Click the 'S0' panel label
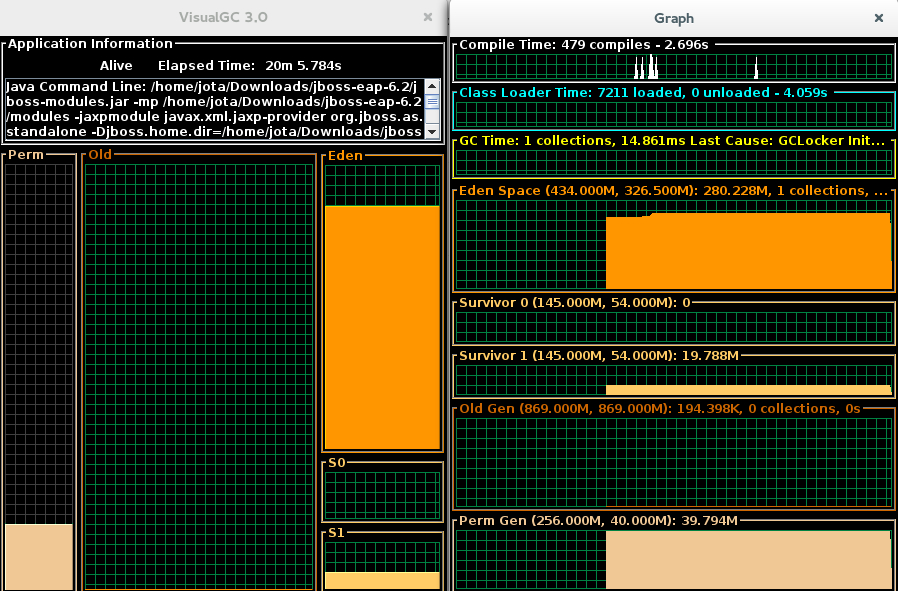The image size is (898, 591). coord(337,463)
